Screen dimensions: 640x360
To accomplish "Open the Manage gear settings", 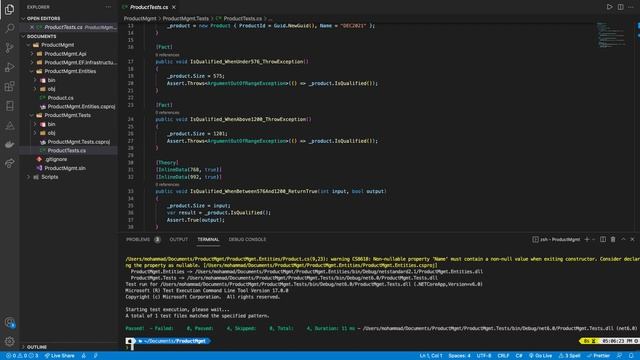I will 9,341.
